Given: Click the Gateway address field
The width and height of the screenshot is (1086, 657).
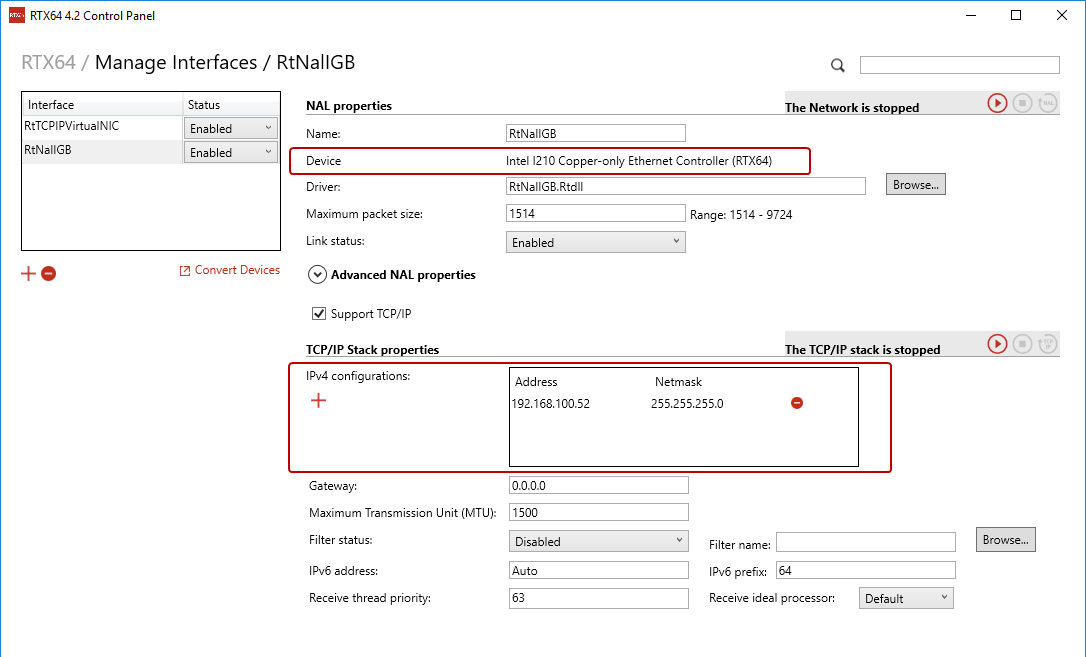Looking at the screenshot, I should pos(598,485).
